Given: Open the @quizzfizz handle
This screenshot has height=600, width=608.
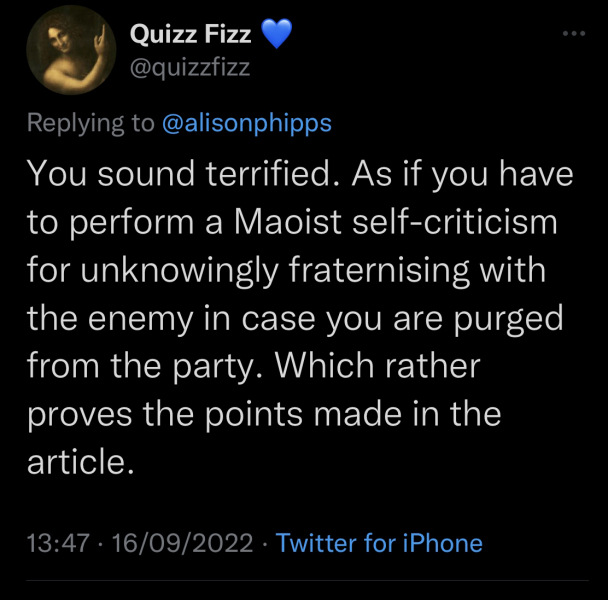Looking at the screenshot, I should coord(190,68).
